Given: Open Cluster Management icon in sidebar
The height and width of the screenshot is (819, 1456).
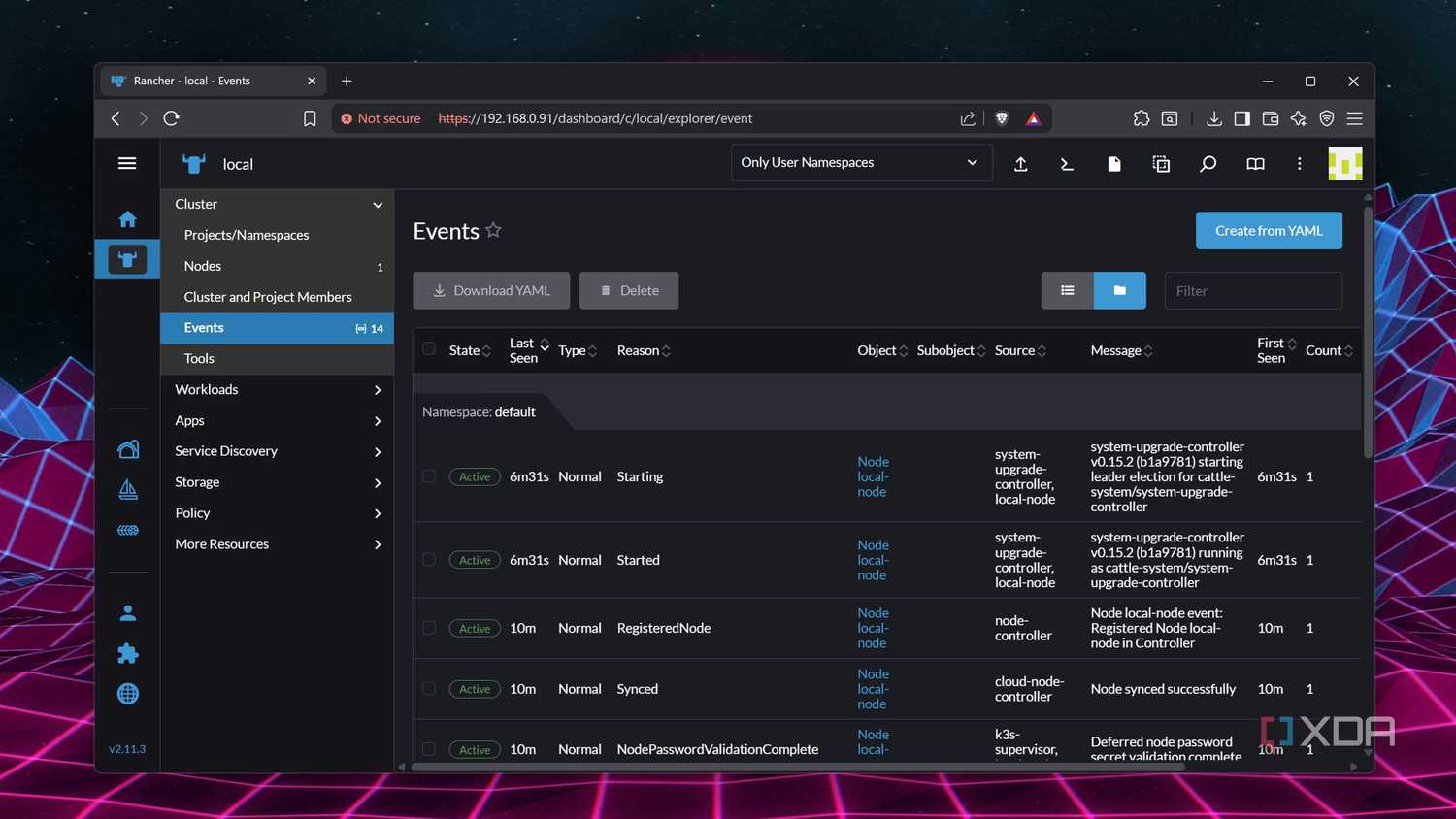Looking at the screenshot, I should click(127, 449).
